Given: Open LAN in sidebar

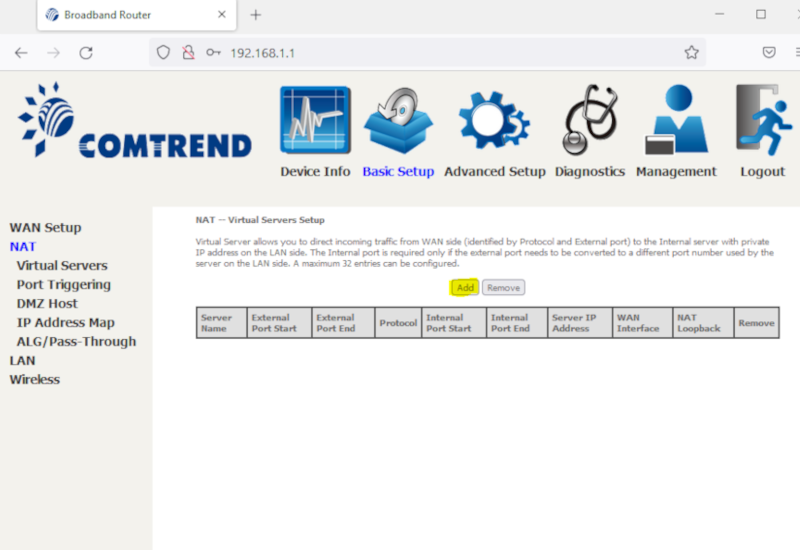Looking at the screenshot, I should pos(22,361).
